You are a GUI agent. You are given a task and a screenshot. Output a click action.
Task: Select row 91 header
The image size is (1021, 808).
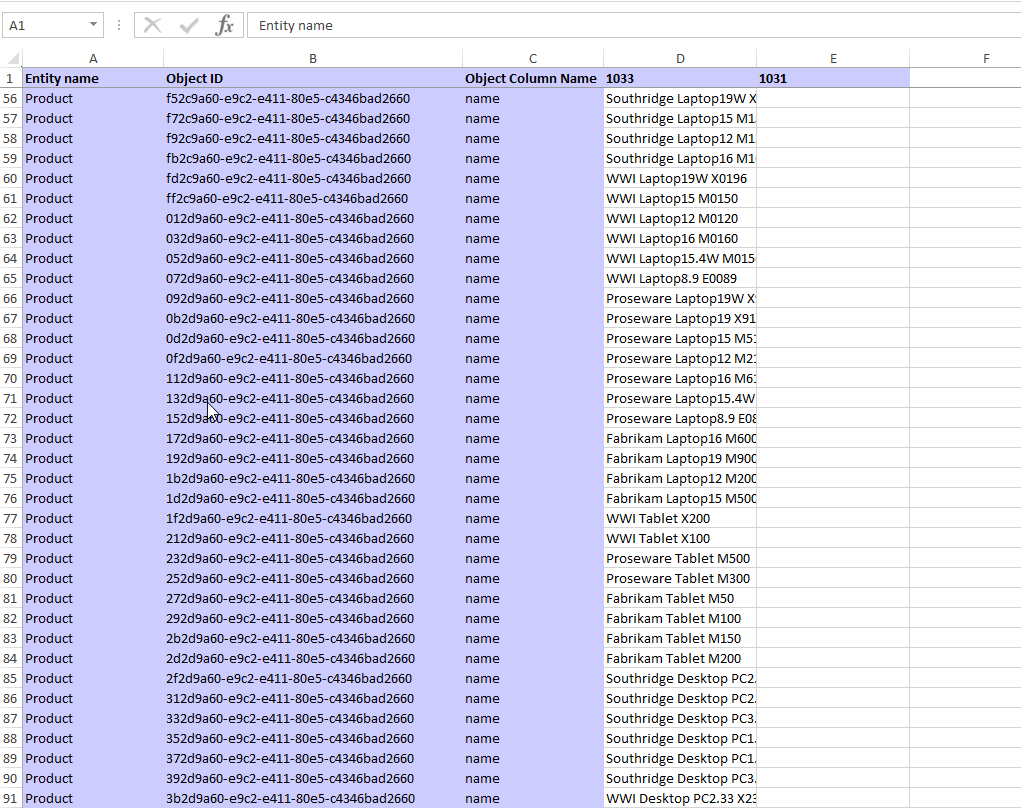coord(10,799)
